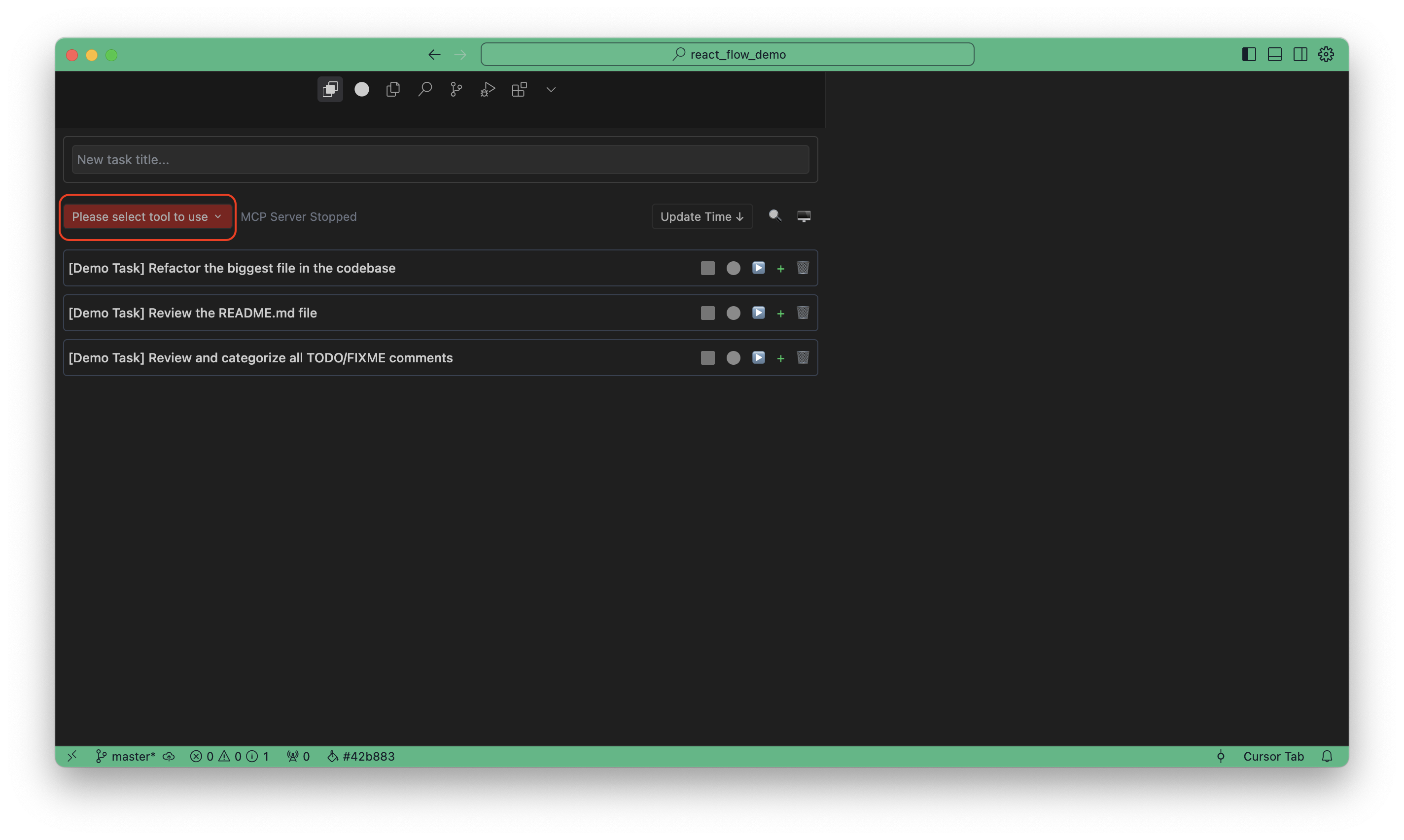Toggle square checkbox on Refactor biggest file task
1404x840 pixels.
(707, 268)
